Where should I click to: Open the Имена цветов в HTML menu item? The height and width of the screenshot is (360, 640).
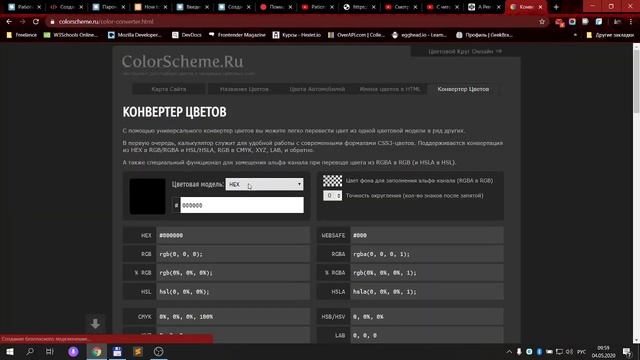click(x=390, y=89)
